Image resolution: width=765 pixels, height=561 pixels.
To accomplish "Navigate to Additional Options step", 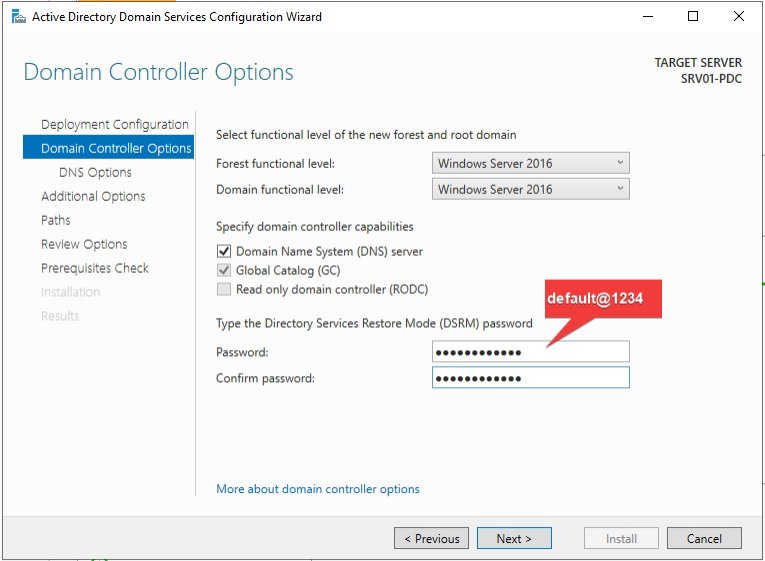I will coord(93,196).
